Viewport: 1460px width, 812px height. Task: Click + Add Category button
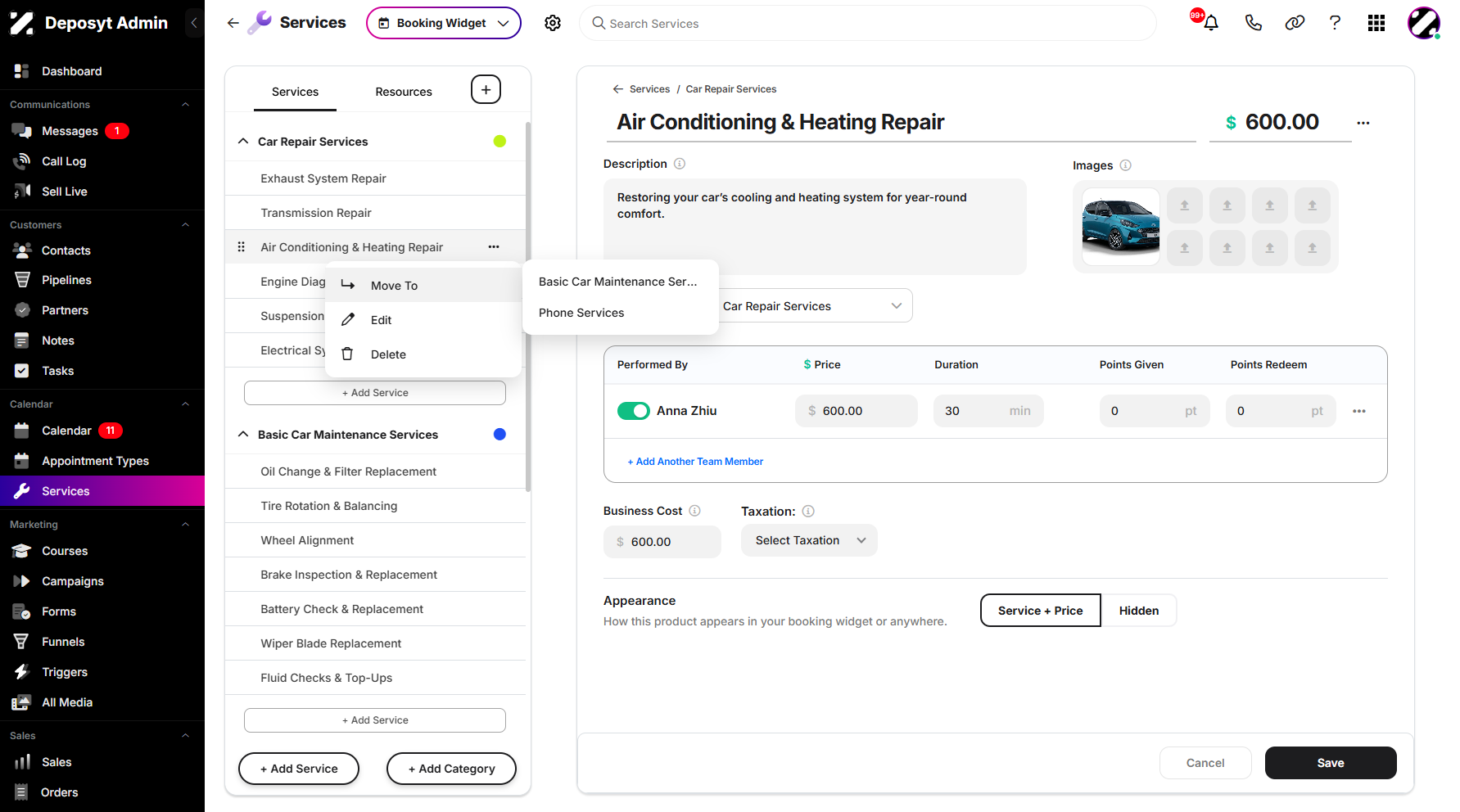coord(451,769)
